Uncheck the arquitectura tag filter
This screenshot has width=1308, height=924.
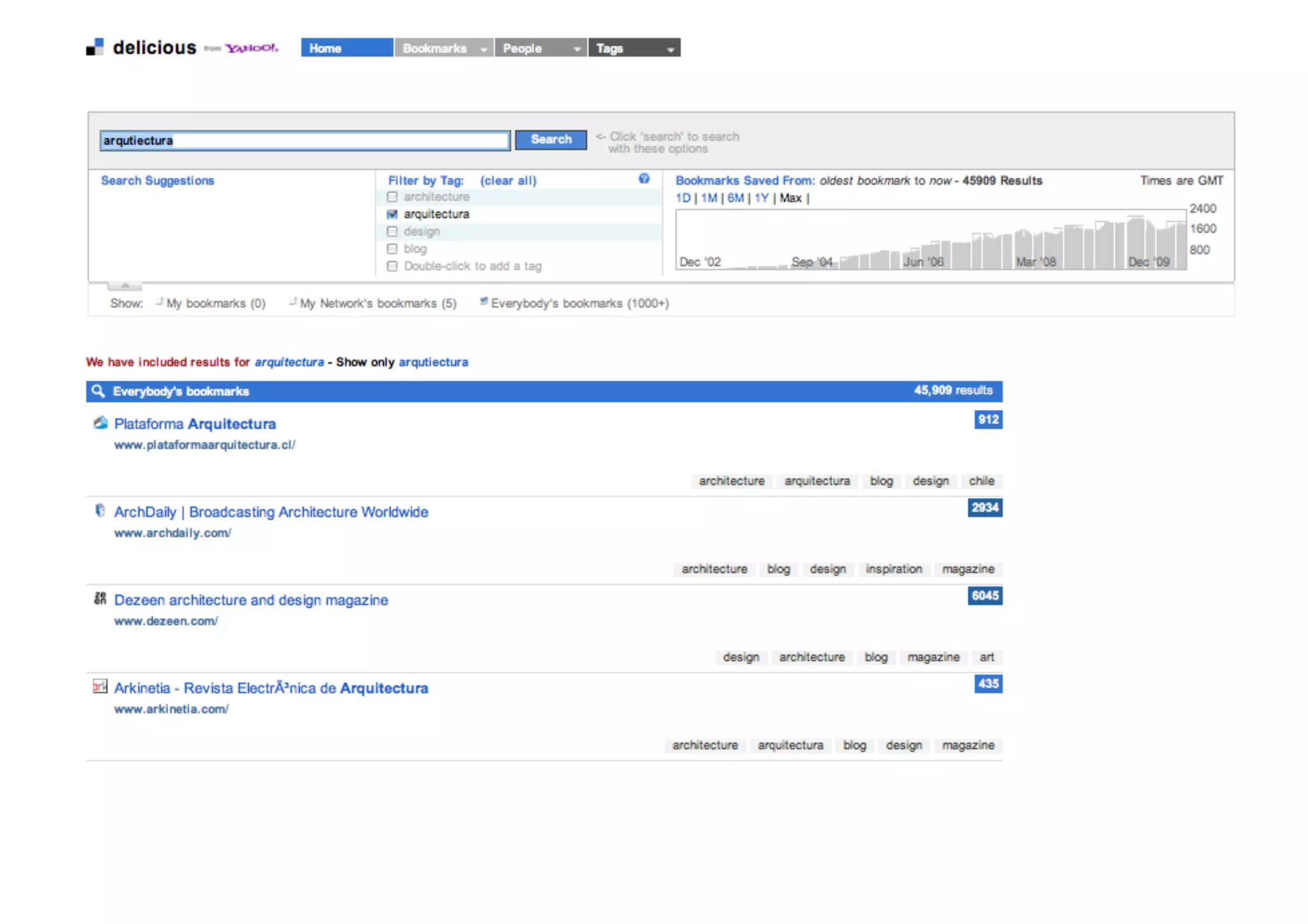[392, 214]
